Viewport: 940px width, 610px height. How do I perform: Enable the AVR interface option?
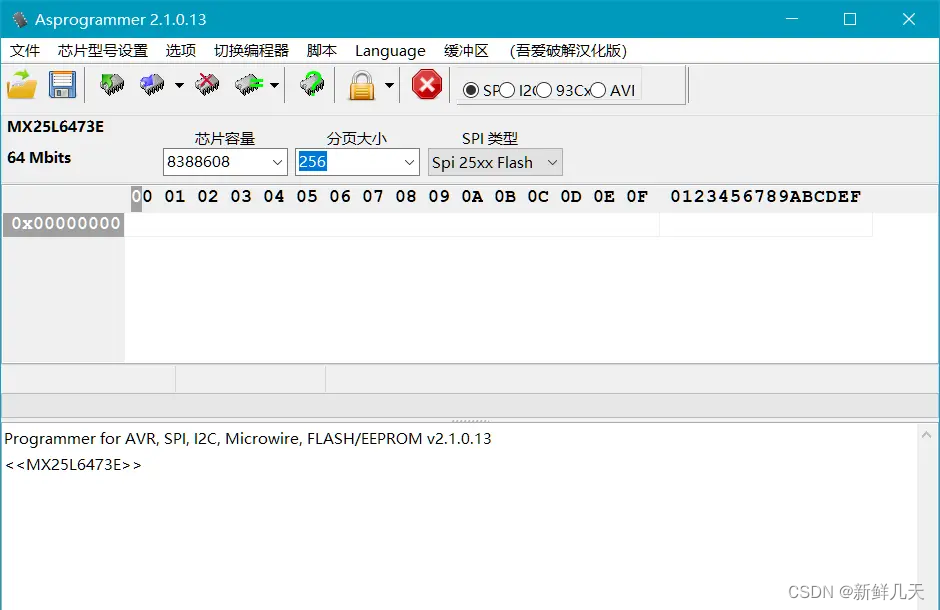(598, 89)
